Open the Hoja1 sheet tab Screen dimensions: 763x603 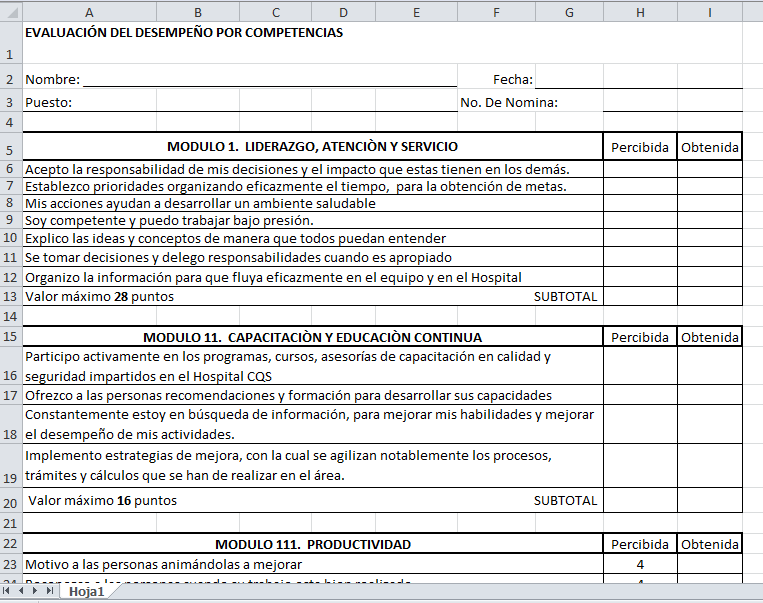87,591
